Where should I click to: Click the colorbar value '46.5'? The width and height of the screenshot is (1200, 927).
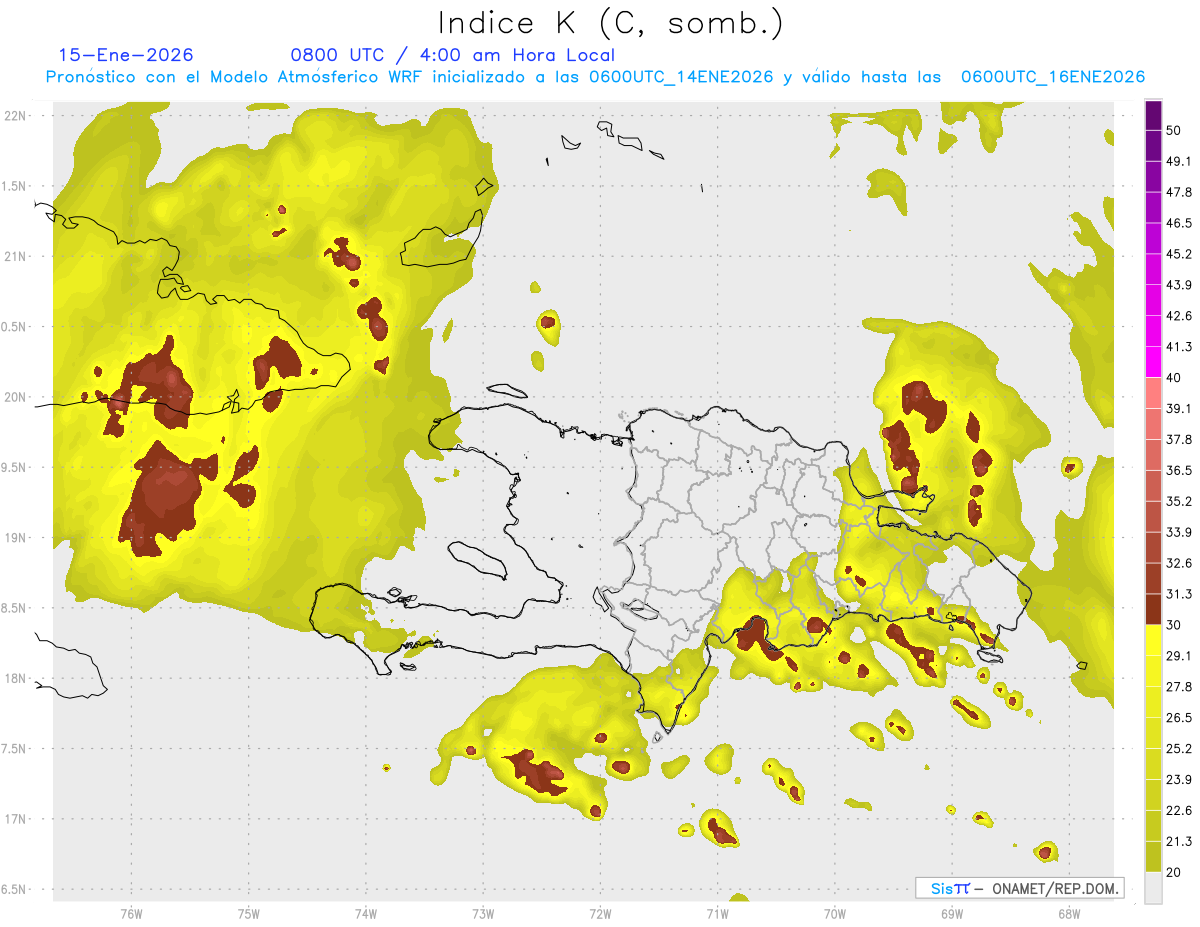pyautogui.click(x=1179, y=223)
